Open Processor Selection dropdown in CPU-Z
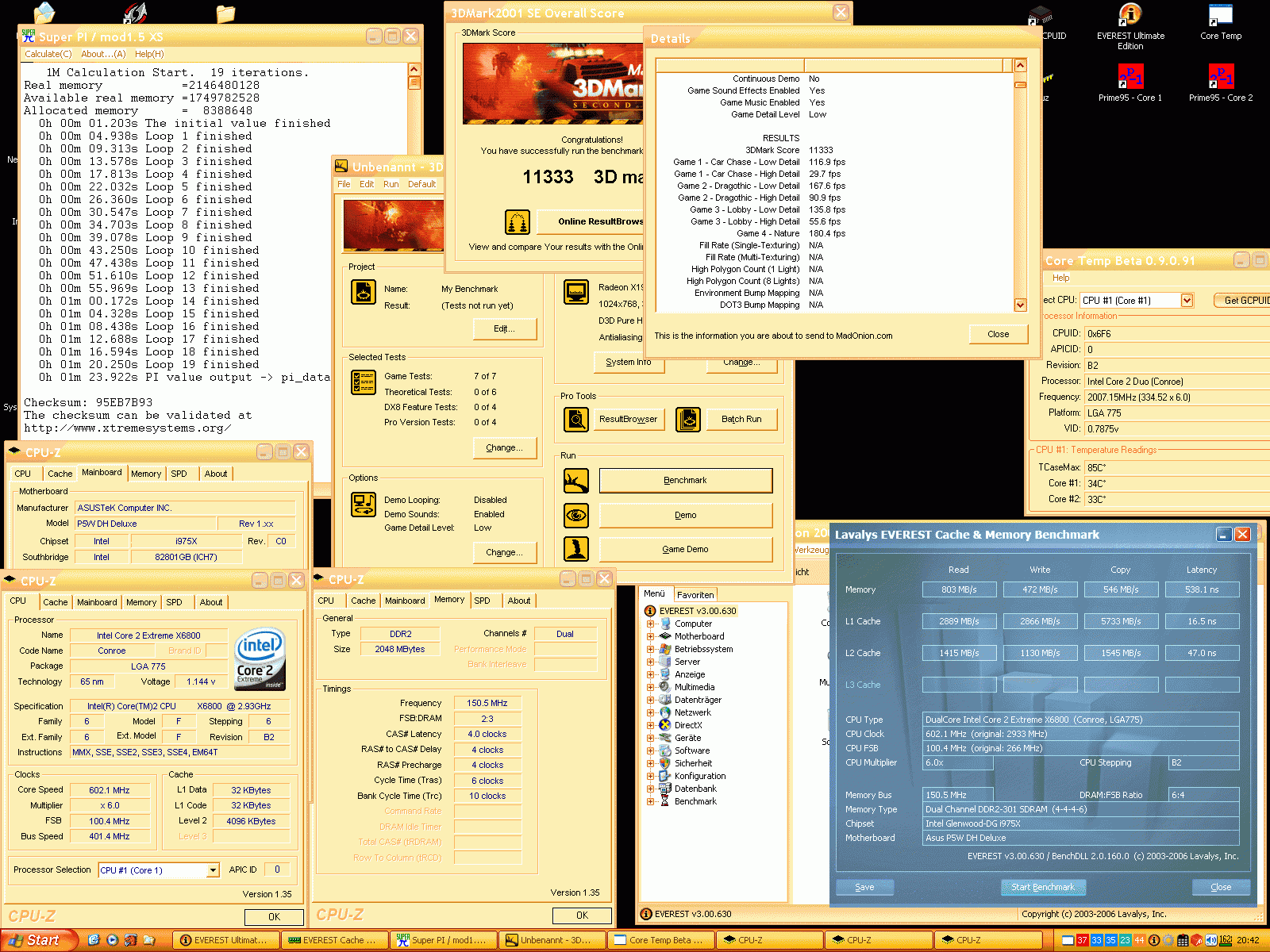1270x952 pixels. coord(213,870)
